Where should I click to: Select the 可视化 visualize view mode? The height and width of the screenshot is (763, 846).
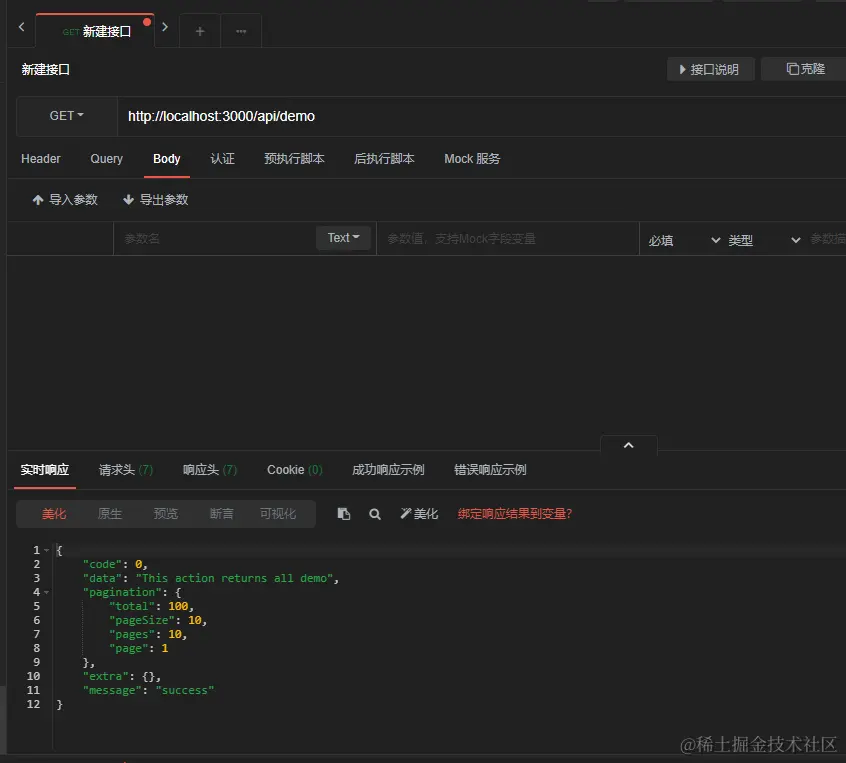point(278,514)
